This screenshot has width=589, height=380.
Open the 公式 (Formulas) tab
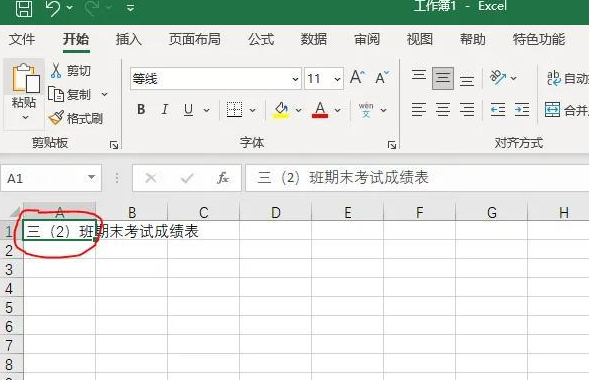[x=261, y=39]
